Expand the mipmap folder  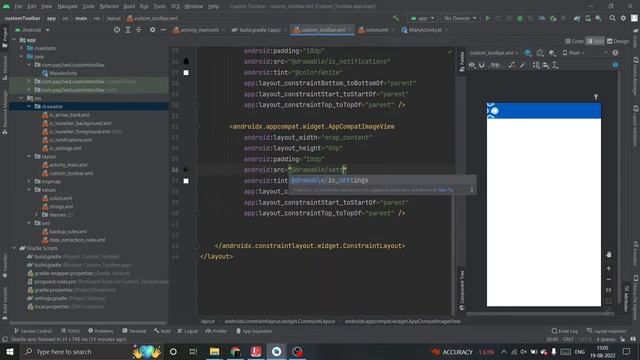click(29, 181)
